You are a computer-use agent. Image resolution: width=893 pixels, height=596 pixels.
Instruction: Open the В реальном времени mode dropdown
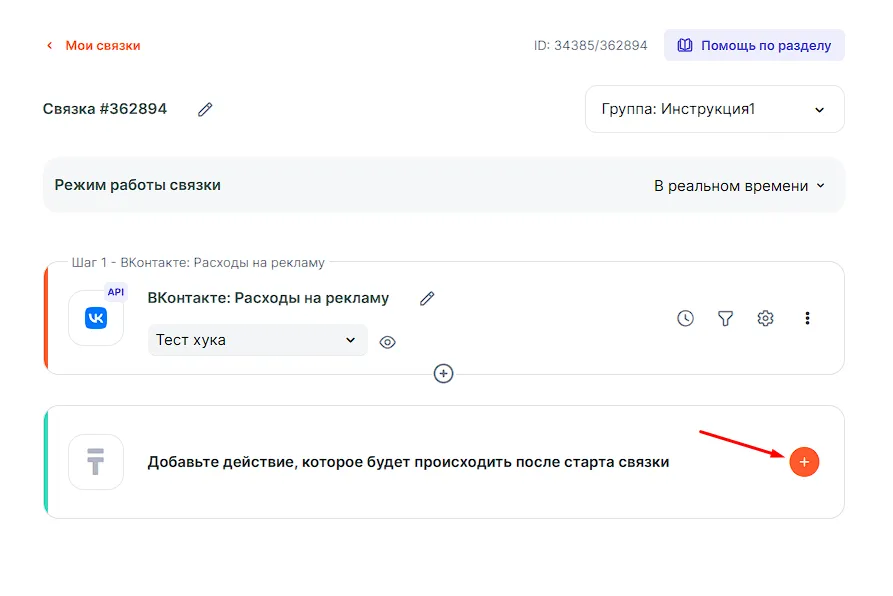click(x=739, y=185)
